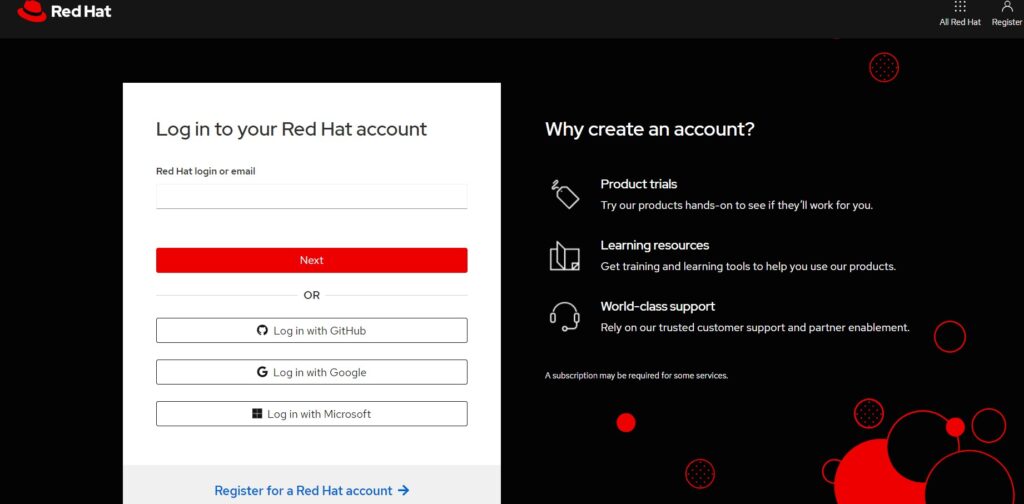Click the 'Log in to your Red Hat account' heading
Image resolution: width=1024 pixels, height=504 pixels.
pyautogui.click(x=291, y=129)
